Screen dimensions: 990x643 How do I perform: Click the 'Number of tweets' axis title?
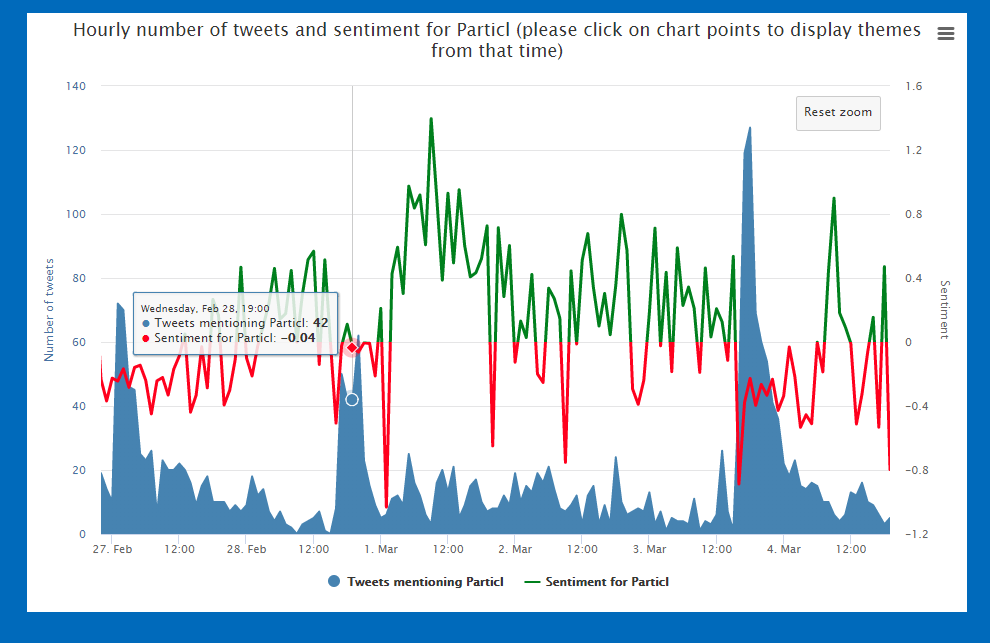(49, 310)
